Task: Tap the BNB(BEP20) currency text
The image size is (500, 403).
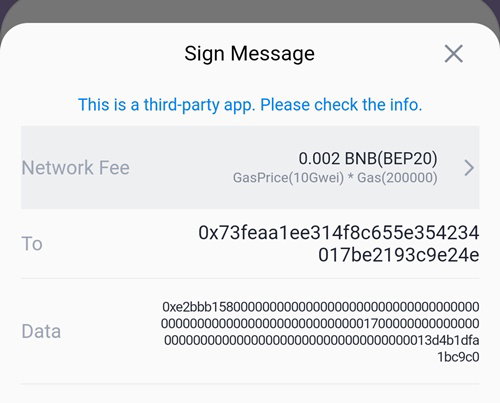Action: [x=391, y=158]
